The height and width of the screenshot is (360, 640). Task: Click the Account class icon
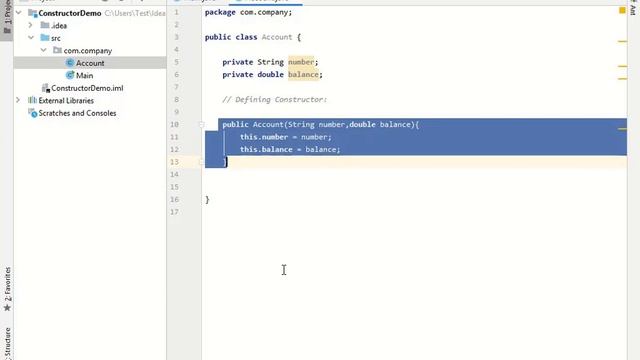pos(70,63)
